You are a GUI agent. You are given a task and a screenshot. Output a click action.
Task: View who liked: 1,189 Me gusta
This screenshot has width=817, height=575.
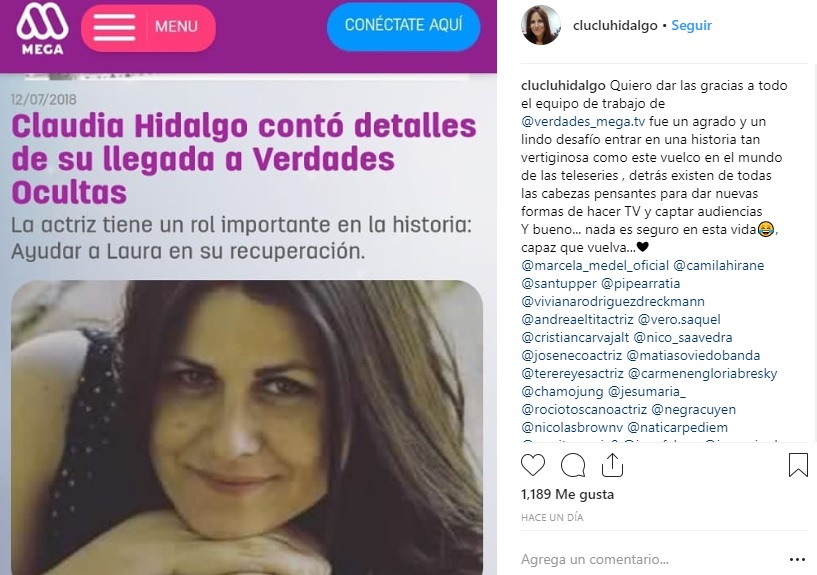tap(567, 494)
